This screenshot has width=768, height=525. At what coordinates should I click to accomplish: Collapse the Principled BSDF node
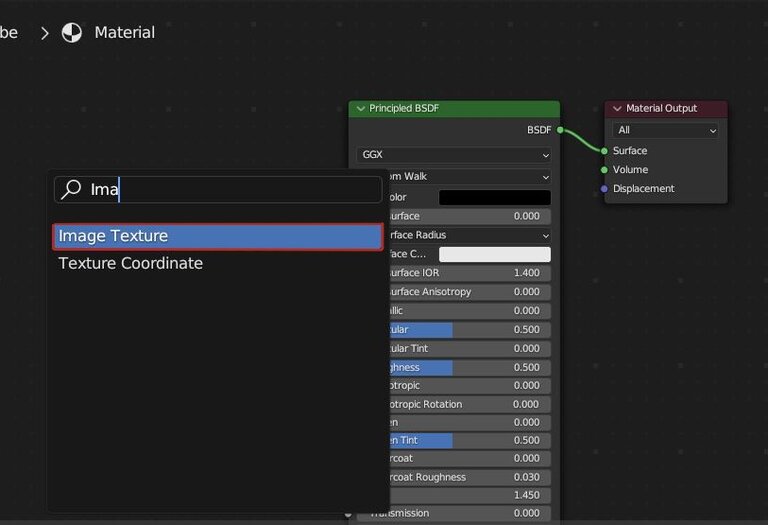coord(360,108)
